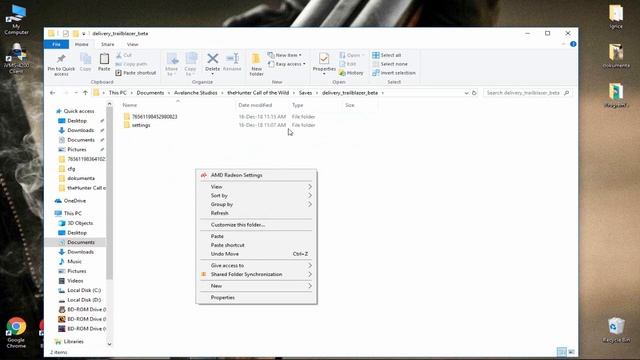Select My Computer desktop icon
This screenshot has height=360, width=640.
pos(16,19)
